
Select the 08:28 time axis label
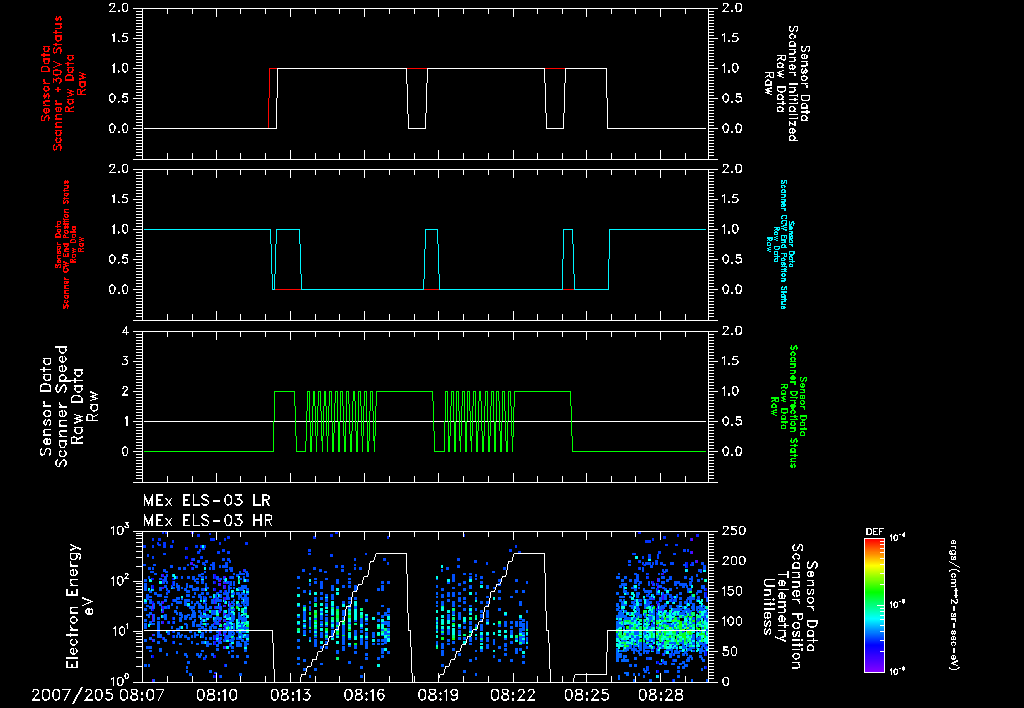pyautogui.click(x=660, y=695)
